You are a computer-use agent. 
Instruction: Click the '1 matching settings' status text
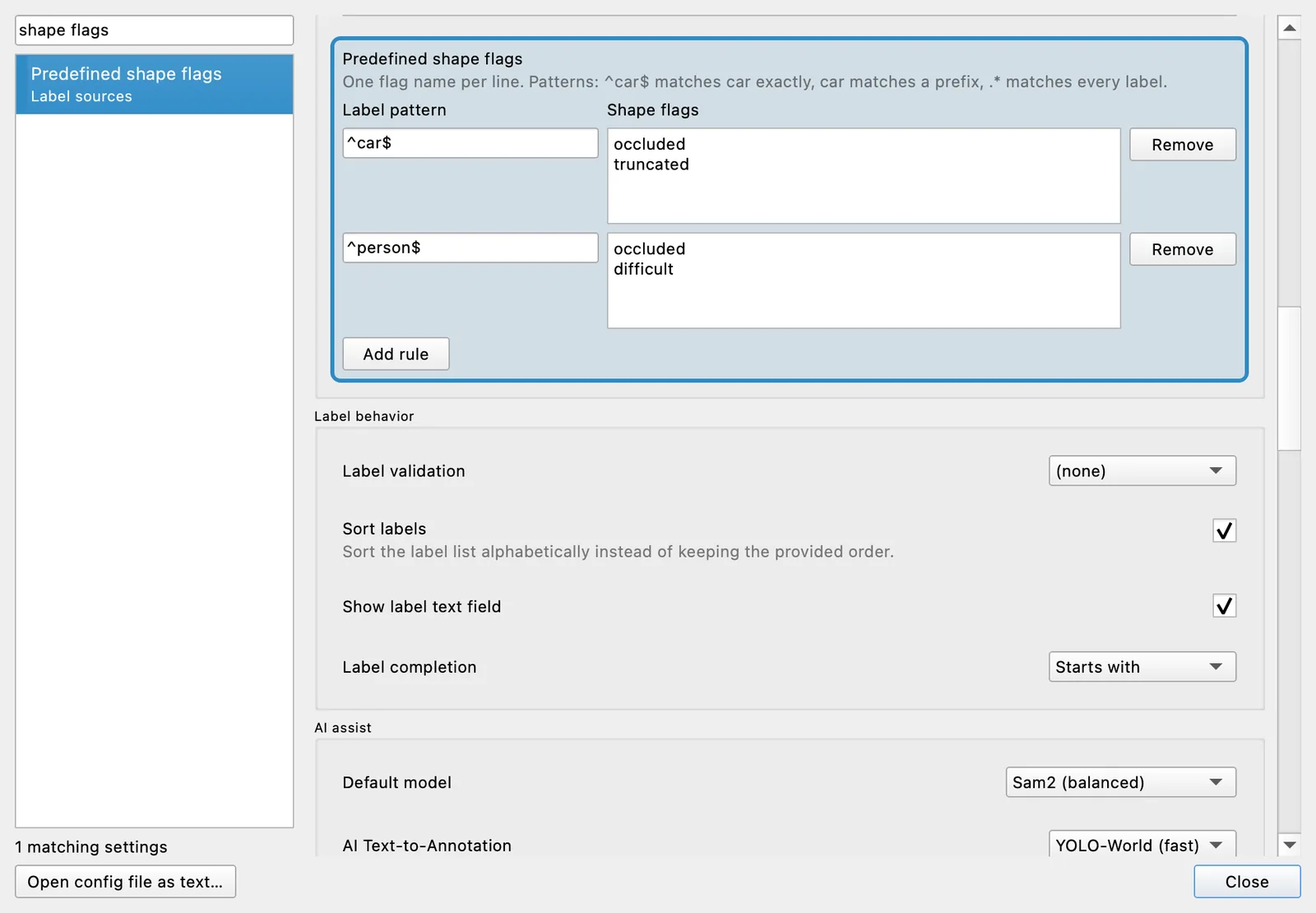pos(91,847)
